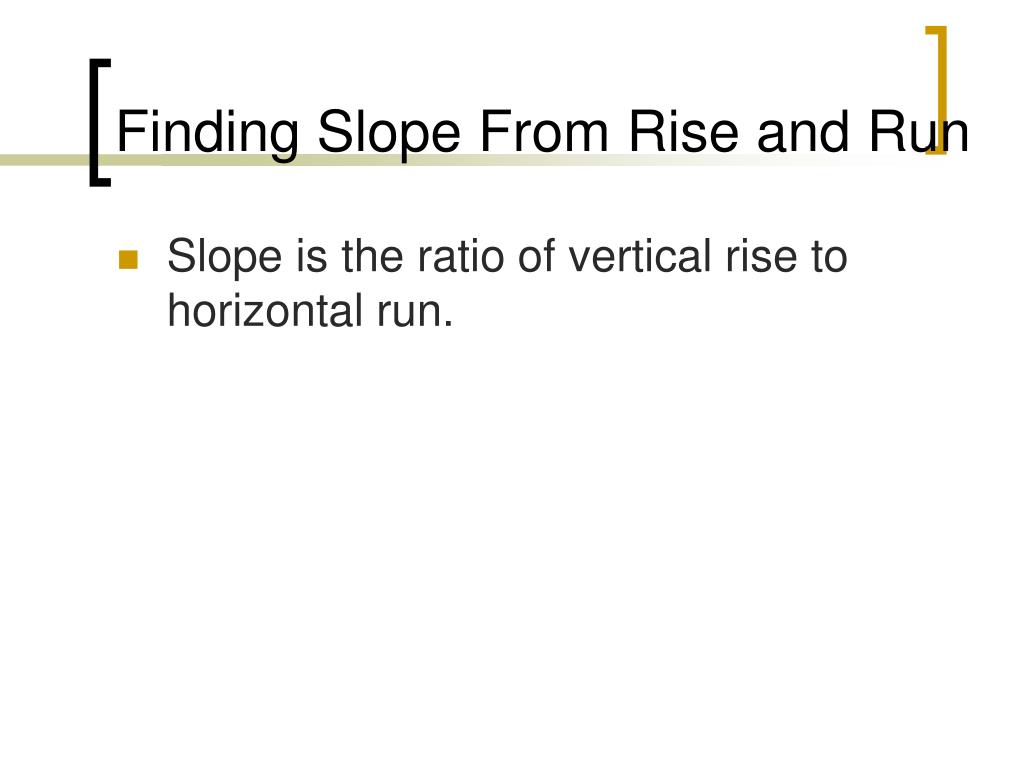Click the word "is" in the bullet text
This screenshot has height=768, width=1024.
pyautogui.click(x=312, y=256)
